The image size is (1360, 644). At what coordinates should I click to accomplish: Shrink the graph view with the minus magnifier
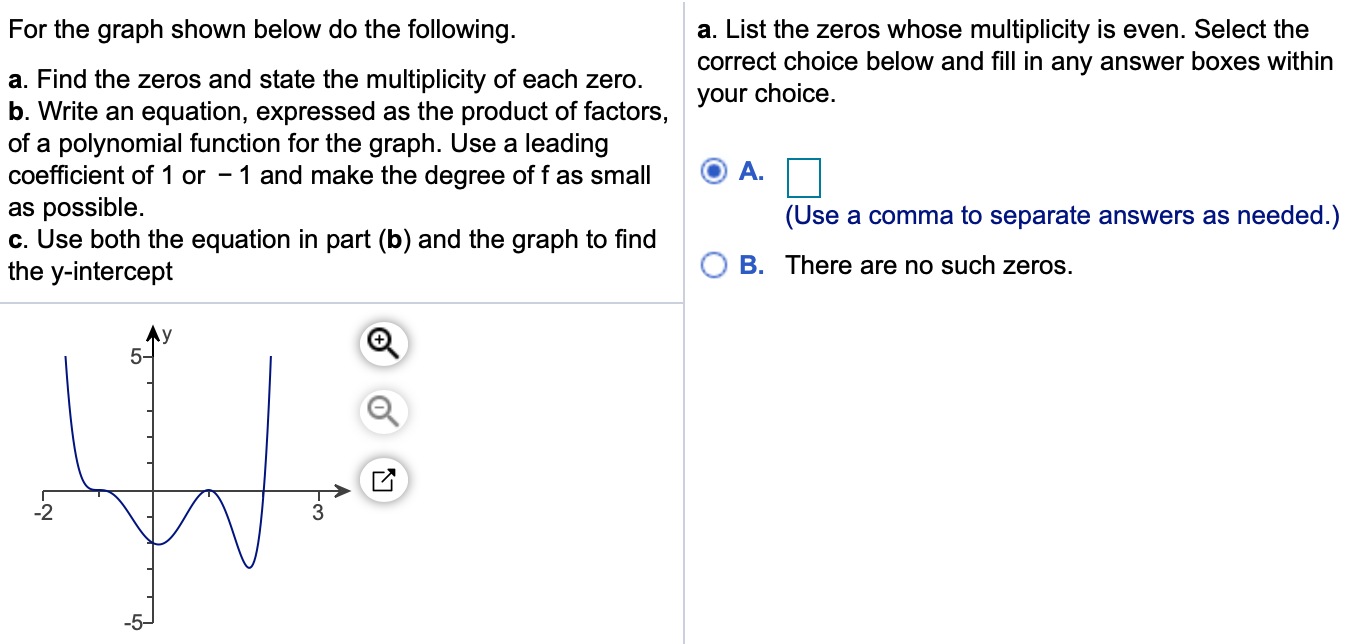pyautogui.click(x=383, y=410)
